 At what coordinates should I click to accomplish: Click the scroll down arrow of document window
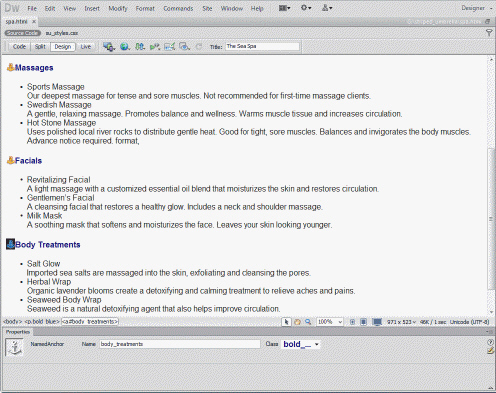(491, 312)
